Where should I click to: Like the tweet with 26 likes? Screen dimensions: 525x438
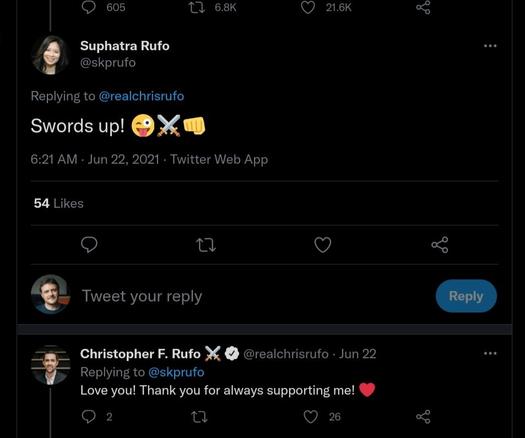[x=310, y=417]
